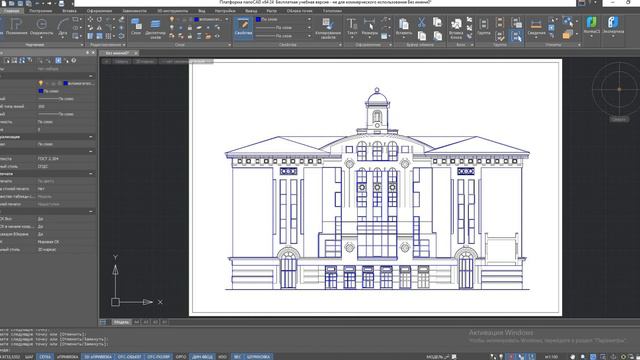Click the Mirror tool in modify panel
This screenshot has width=640, height=360.
(99, 28)
